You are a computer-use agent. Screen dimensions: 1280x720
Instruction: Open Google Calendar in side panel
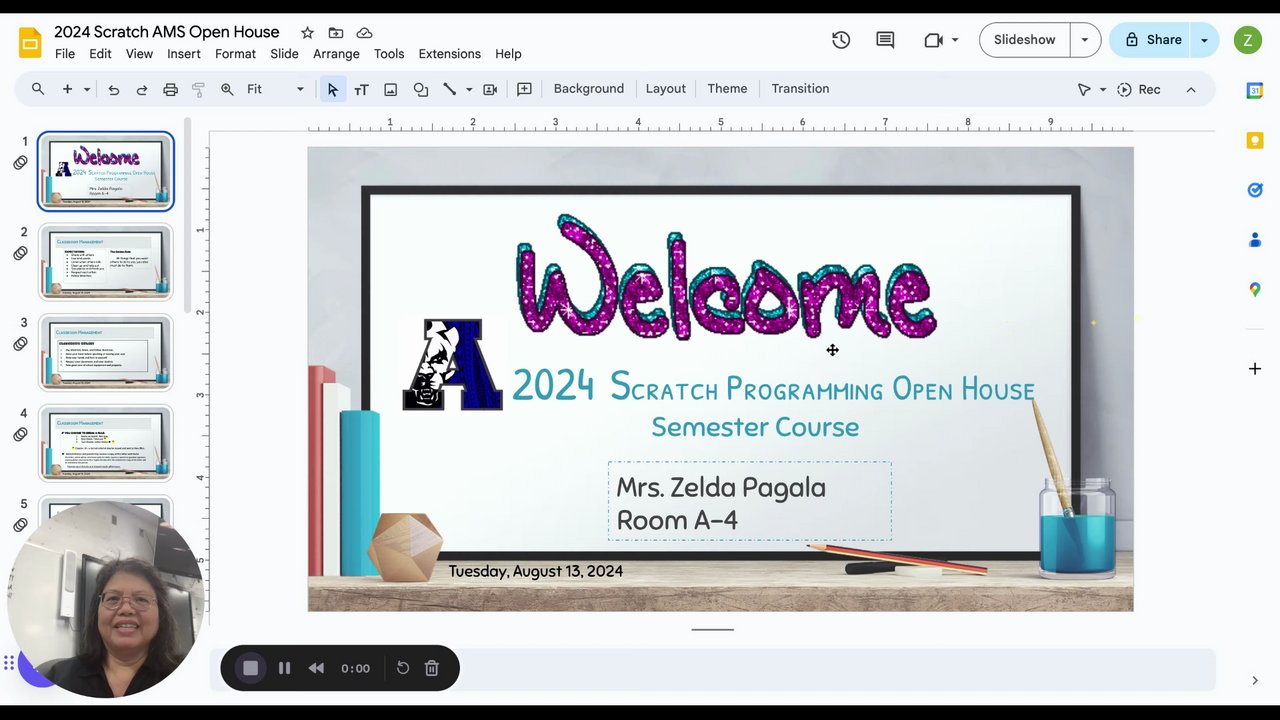[x=1255, y=91]
